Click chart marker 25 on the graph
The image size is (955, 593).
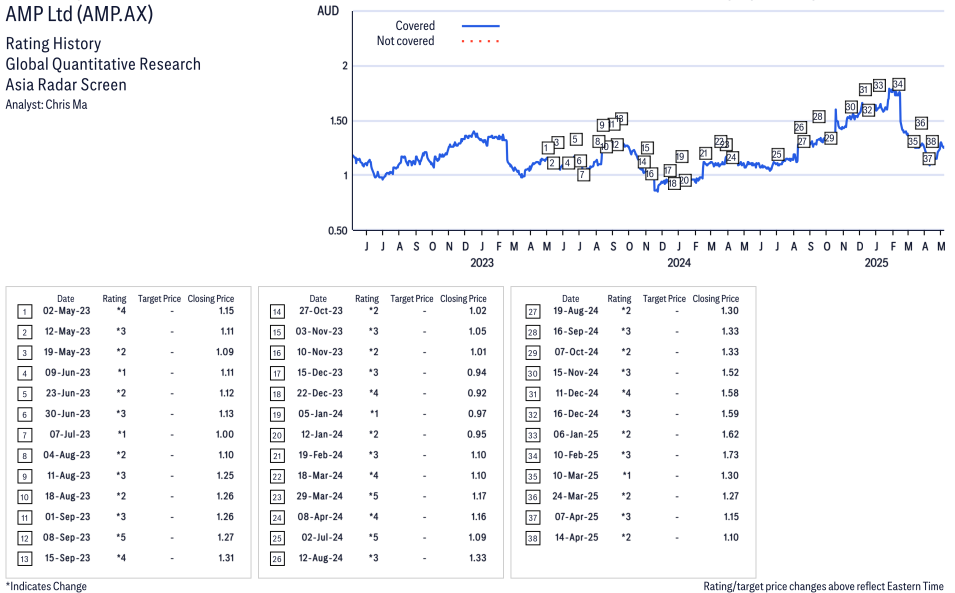pos(777,155)
